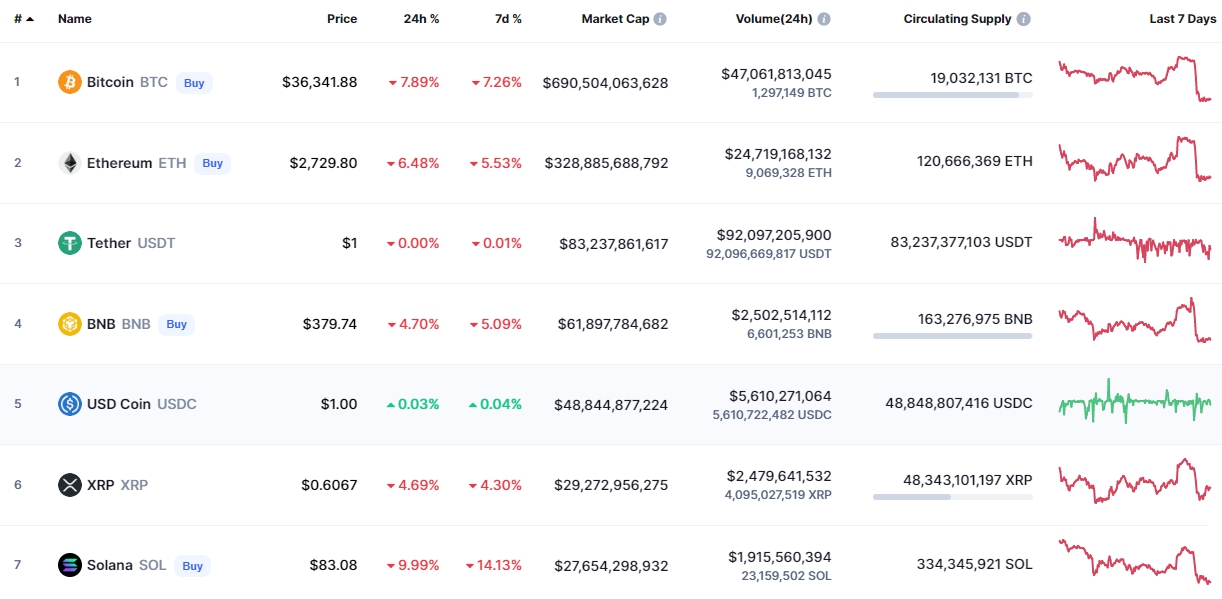Sort table by 7d % column header
Screen dimensions: 1222x599
coord(508,19)
